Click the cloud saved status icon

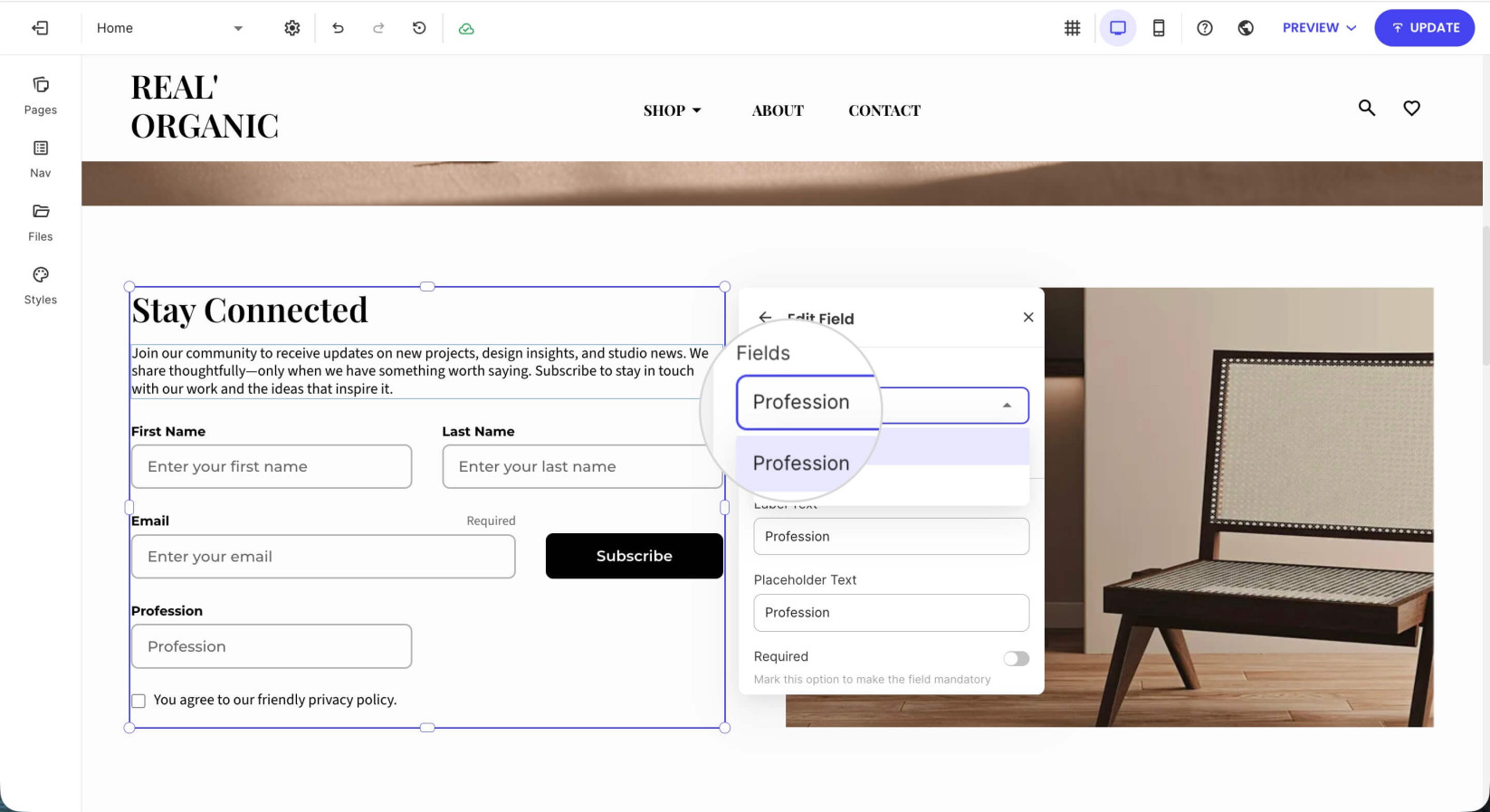(466, 29)
